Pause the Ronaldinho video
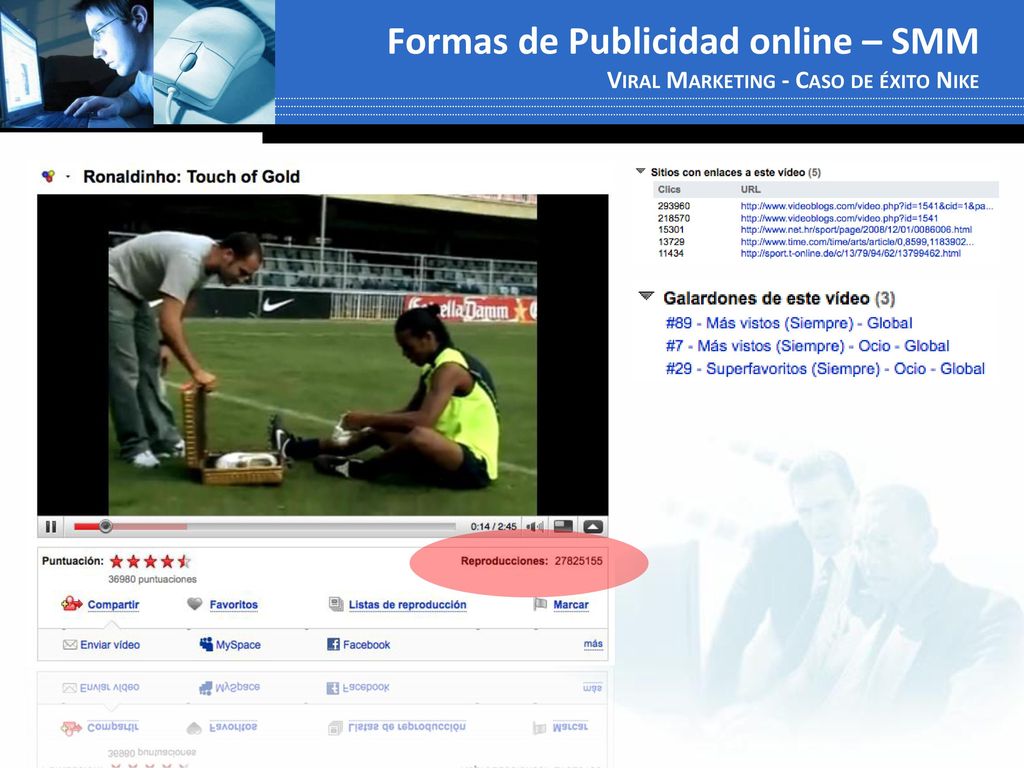The height and width of the screenshot is (768, 1024). 51,526
